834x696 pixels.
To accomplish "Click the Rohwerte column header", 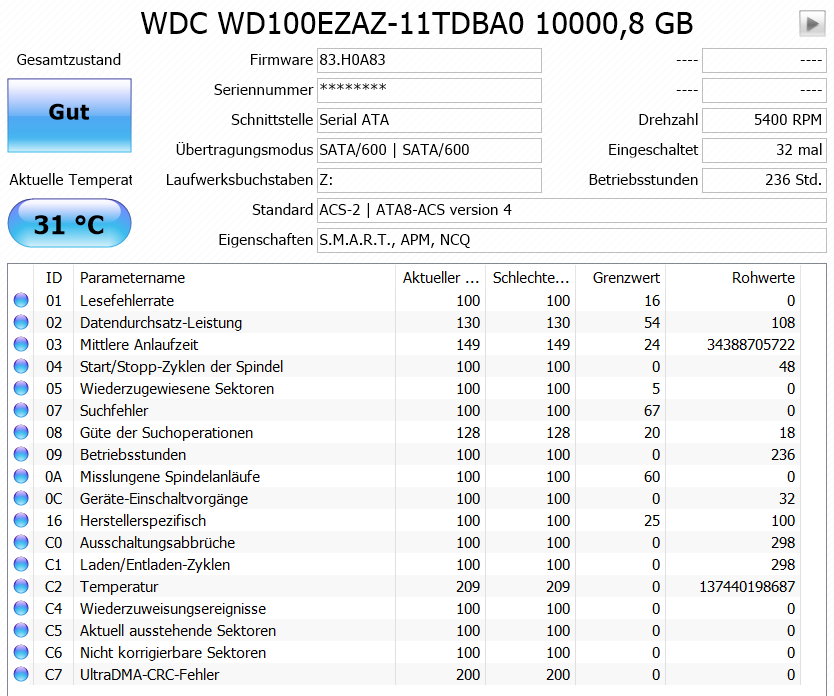I will pos(733,278).
